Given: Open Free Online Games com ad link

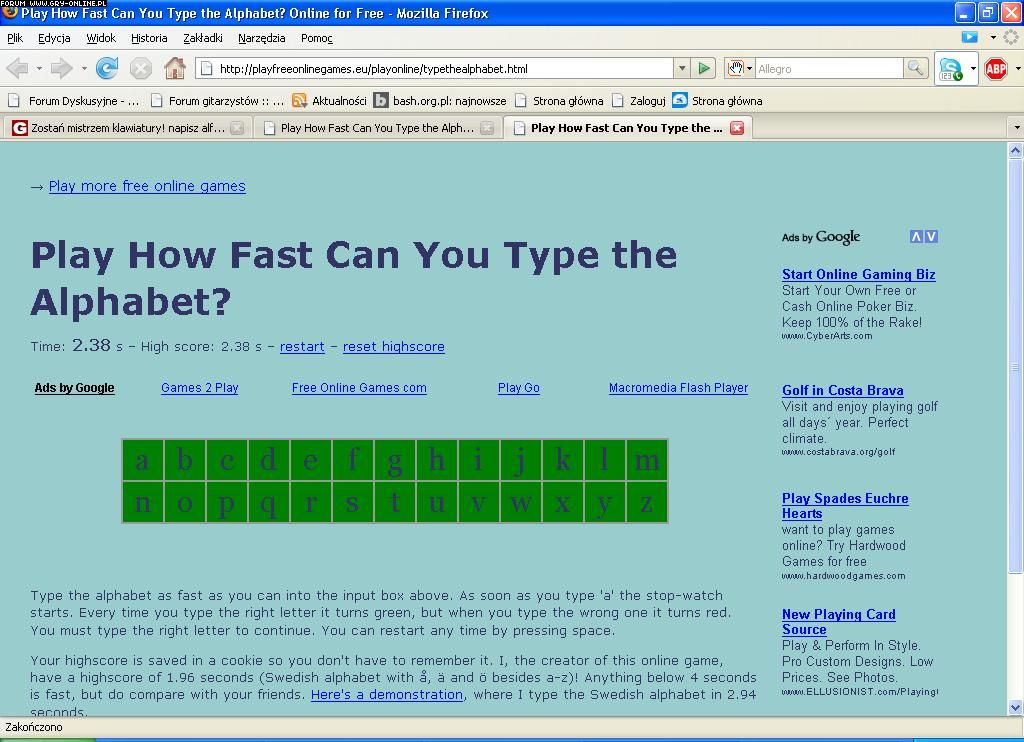Looking at the screenshot, I should [359, 387].
